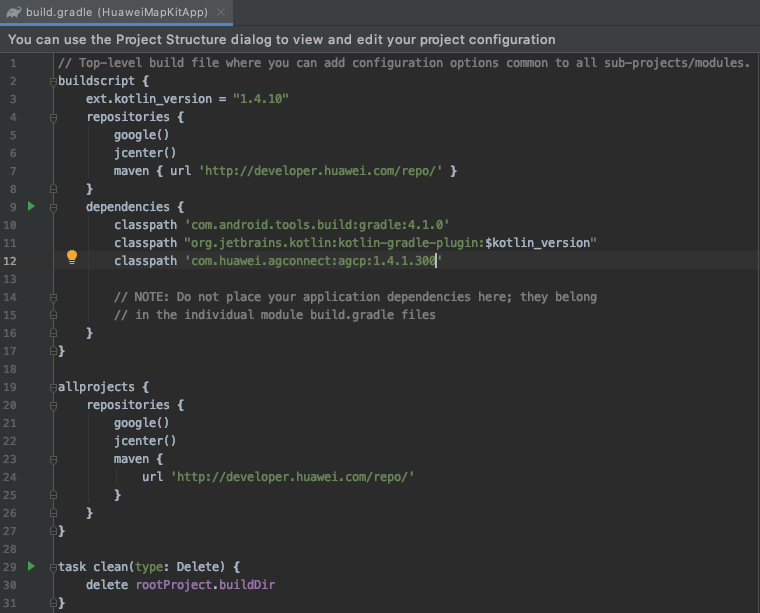The height and width of the screenshot is (613, 760).
Task: Click the NOTE comment on line 14
Action: click(x=355, y=297)
